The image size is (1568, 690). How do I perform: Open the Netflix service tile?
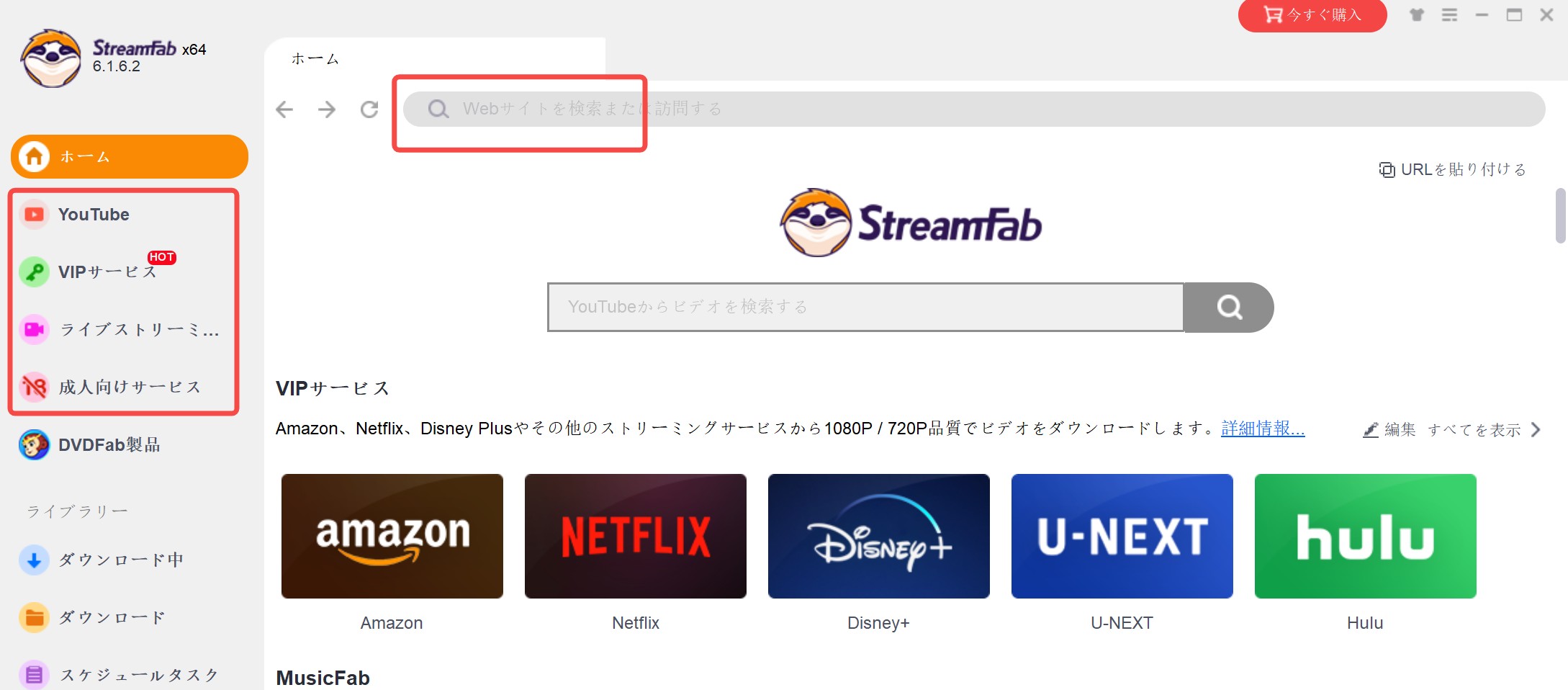tap(636, 536)
